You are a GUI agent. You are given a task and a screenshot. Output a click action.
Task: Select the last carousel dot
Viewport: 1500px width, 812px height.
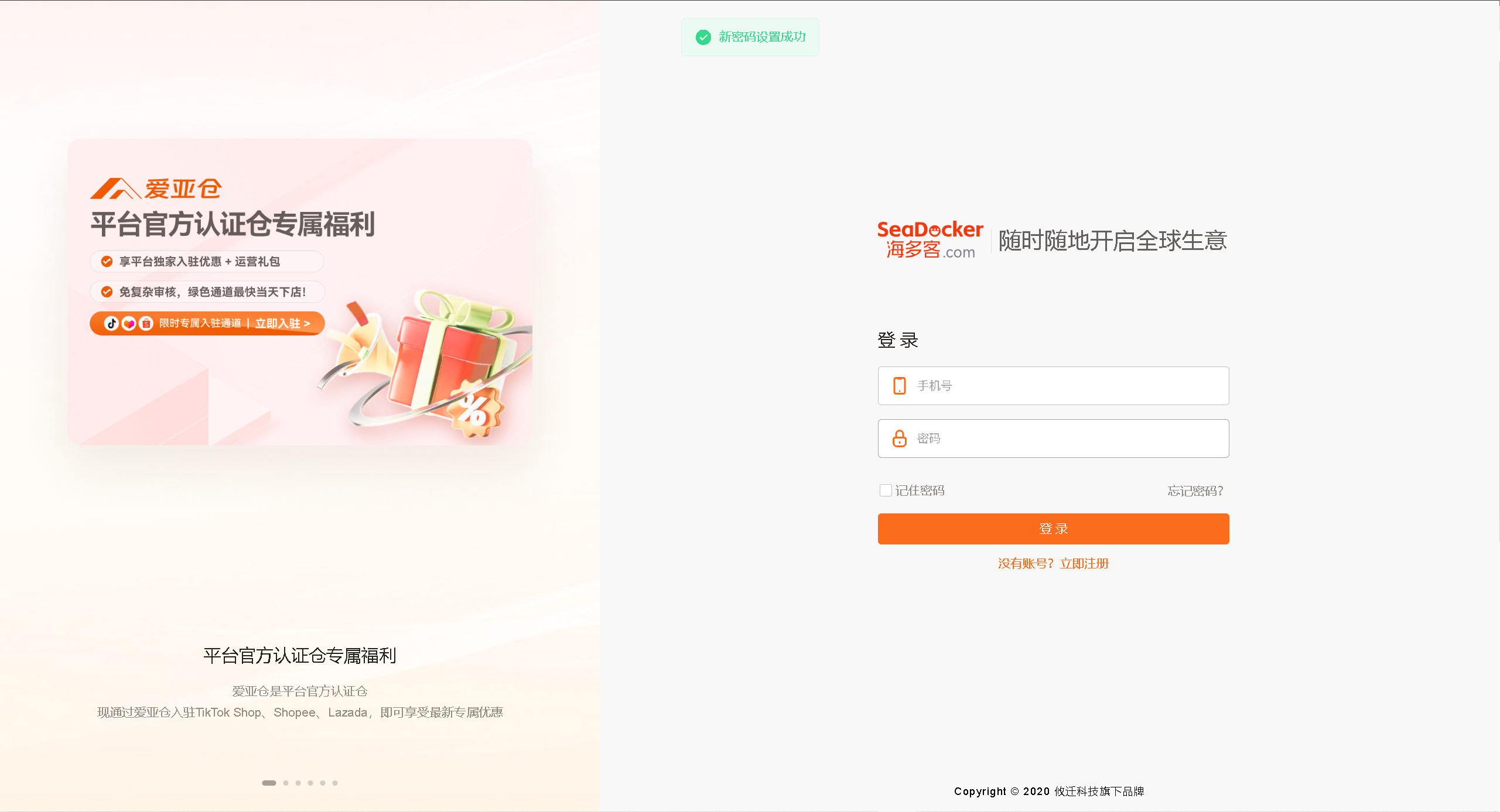tap(335, 783)
